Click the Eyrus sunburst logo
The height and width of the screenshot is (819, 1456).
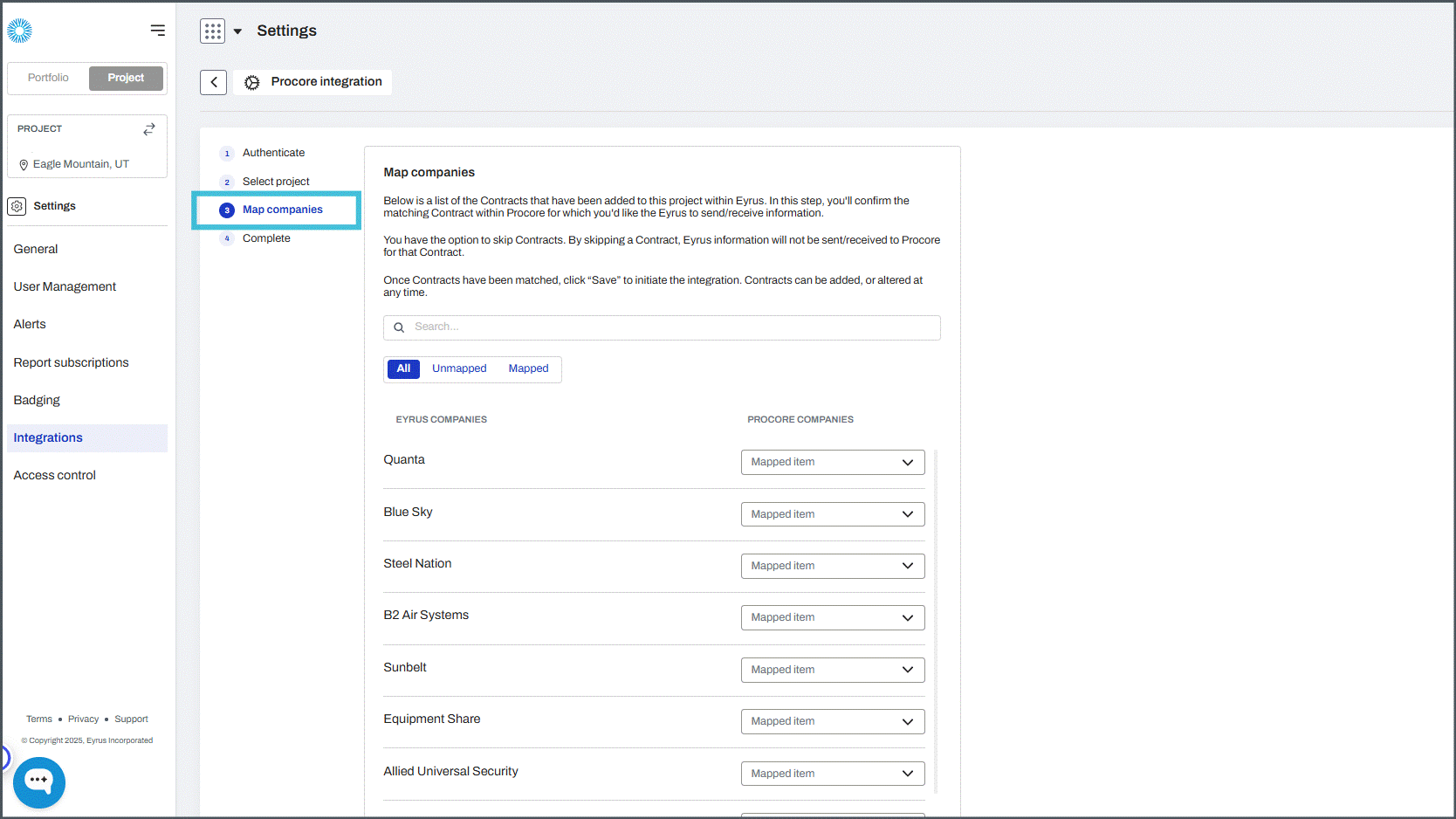click(19, 31)
